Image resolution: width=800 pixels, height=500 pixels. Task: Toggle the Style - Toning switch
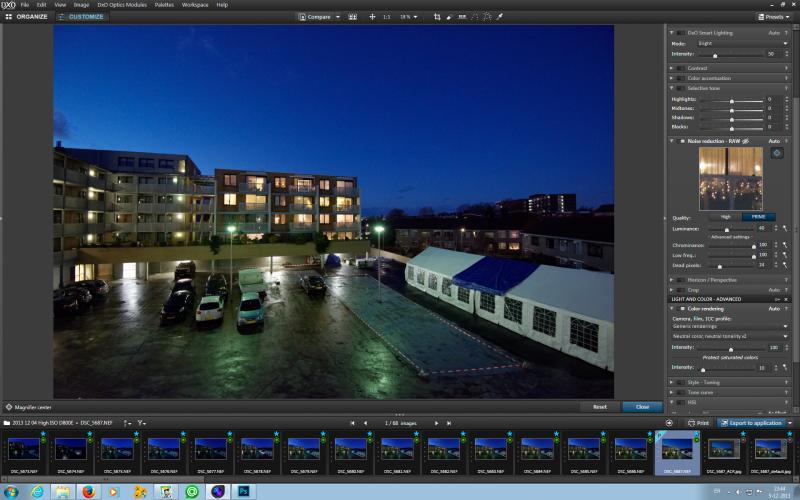coord(681,382)
